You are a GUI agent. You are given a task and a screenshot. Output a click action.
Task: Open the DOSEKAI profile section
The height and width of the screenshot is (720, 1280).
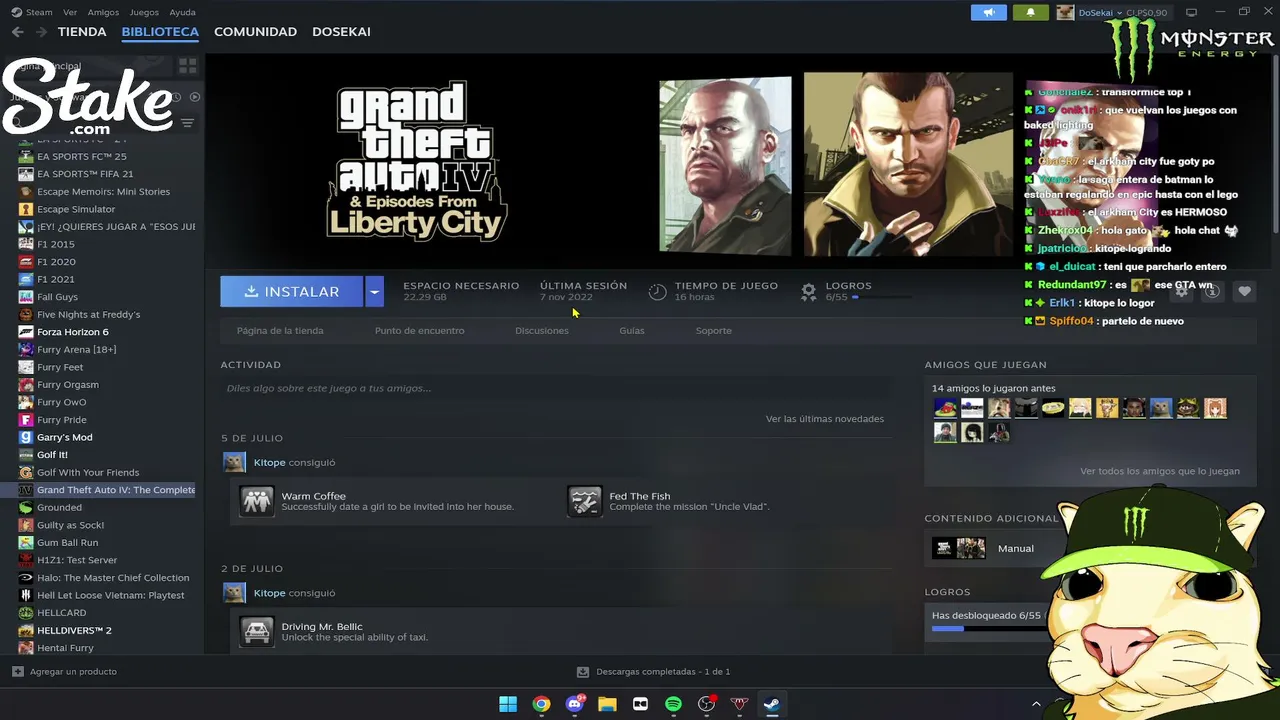(341, 32)
